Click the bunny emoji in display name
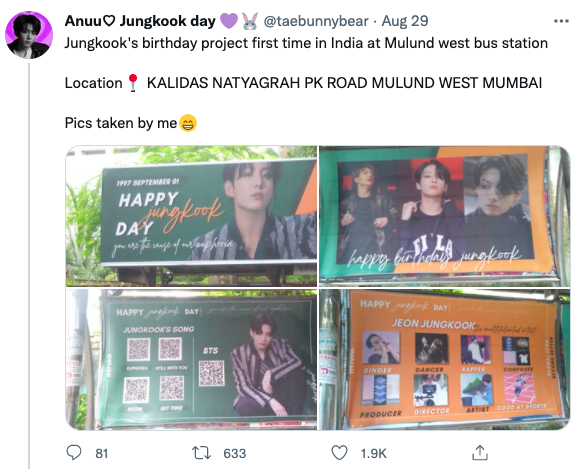Screen dimensions: 586x469 pyautogui.click(x=250, y=21)
